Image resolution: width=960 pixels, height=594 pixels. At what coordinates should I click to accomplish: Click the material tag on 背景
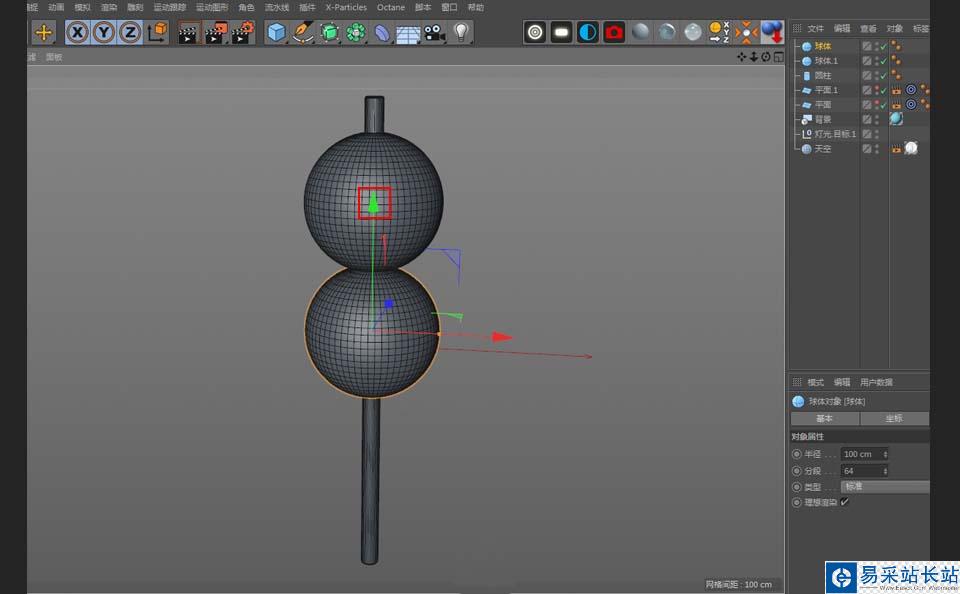[x=896, y=119]
